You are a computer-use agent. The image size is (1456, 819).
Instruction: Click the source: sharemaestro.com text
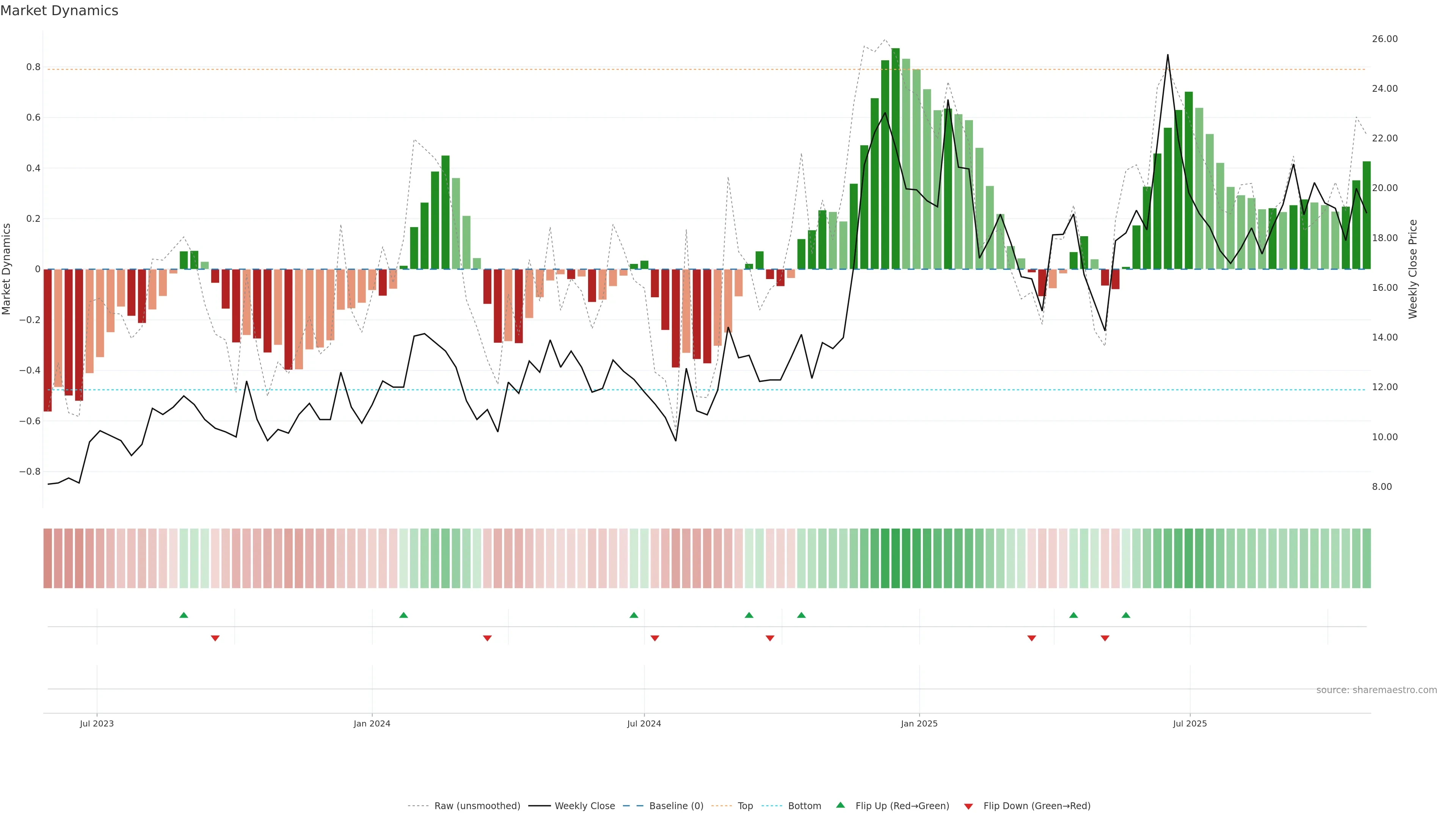[1376, 690]
